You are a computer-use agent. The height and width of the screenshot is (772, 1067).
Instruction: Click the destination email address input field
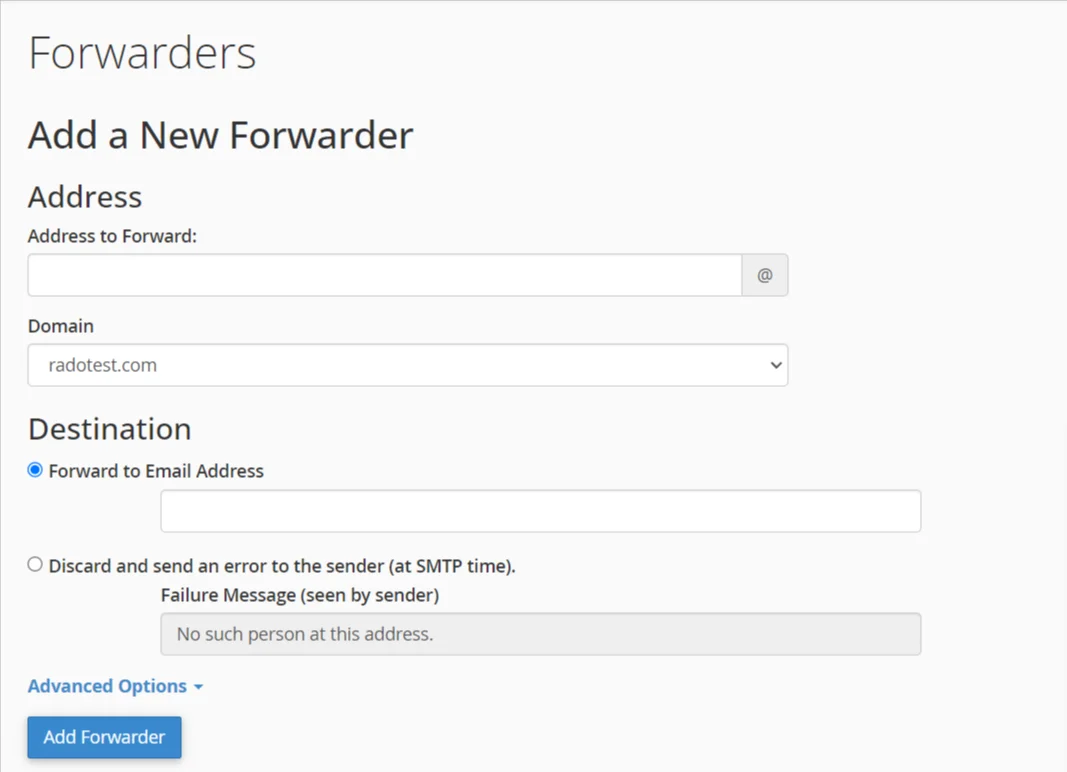click(x=540, y=511)
